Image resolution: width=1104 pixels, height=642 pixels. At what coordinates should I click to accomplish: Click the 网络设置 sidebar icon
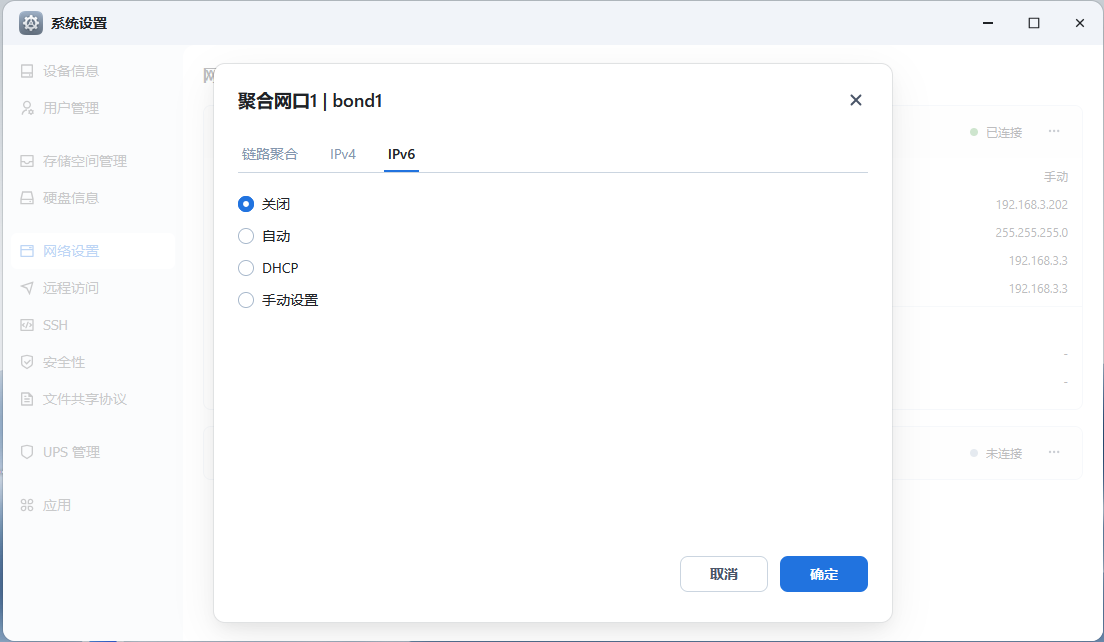pos(27,251)
